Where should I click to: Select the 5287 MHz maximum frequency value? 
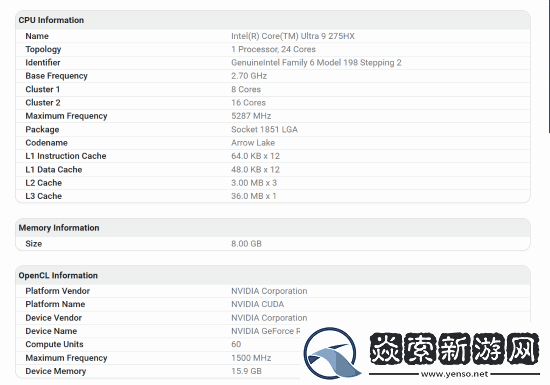(251, 116)
